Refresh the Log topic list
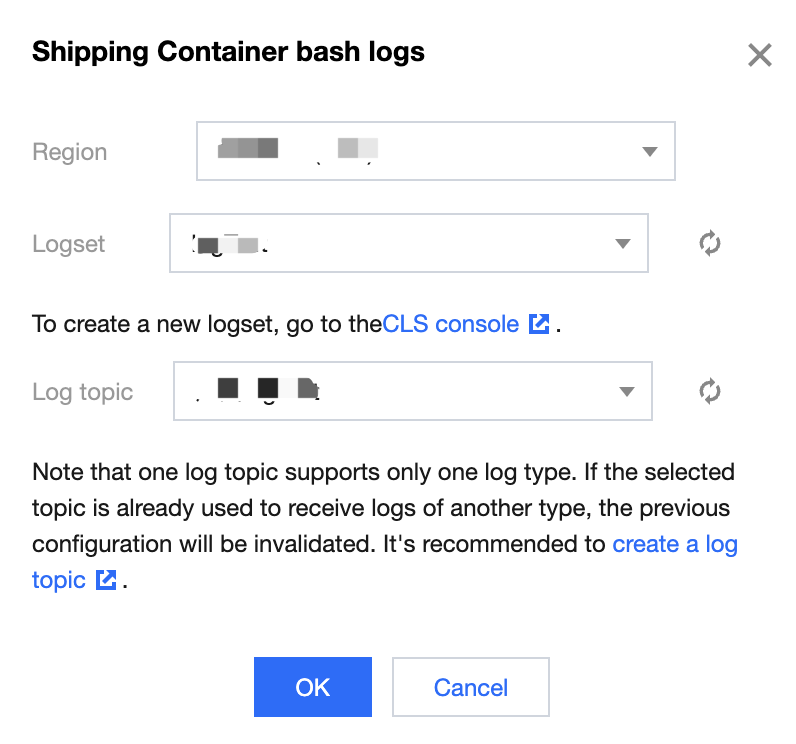Viewport: 796px width, 744px height. [710, 391]
